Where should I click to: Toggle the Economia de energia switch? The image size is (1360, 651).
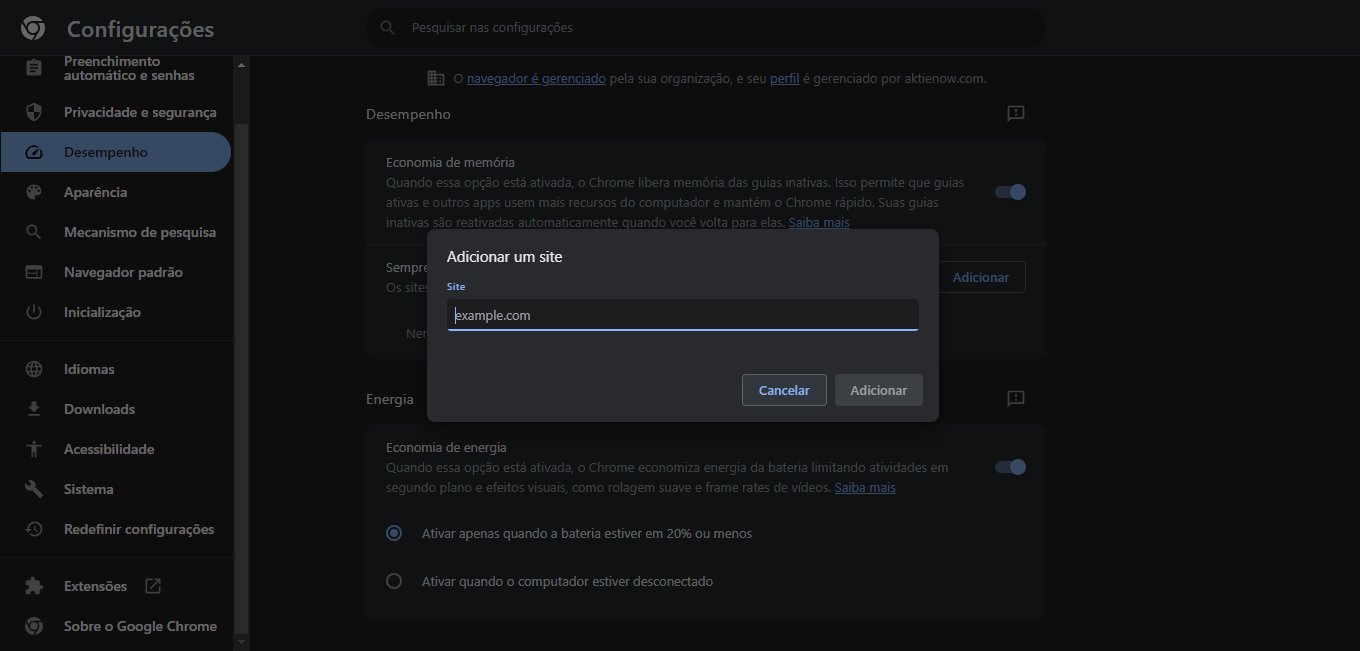pos(1010,467)
